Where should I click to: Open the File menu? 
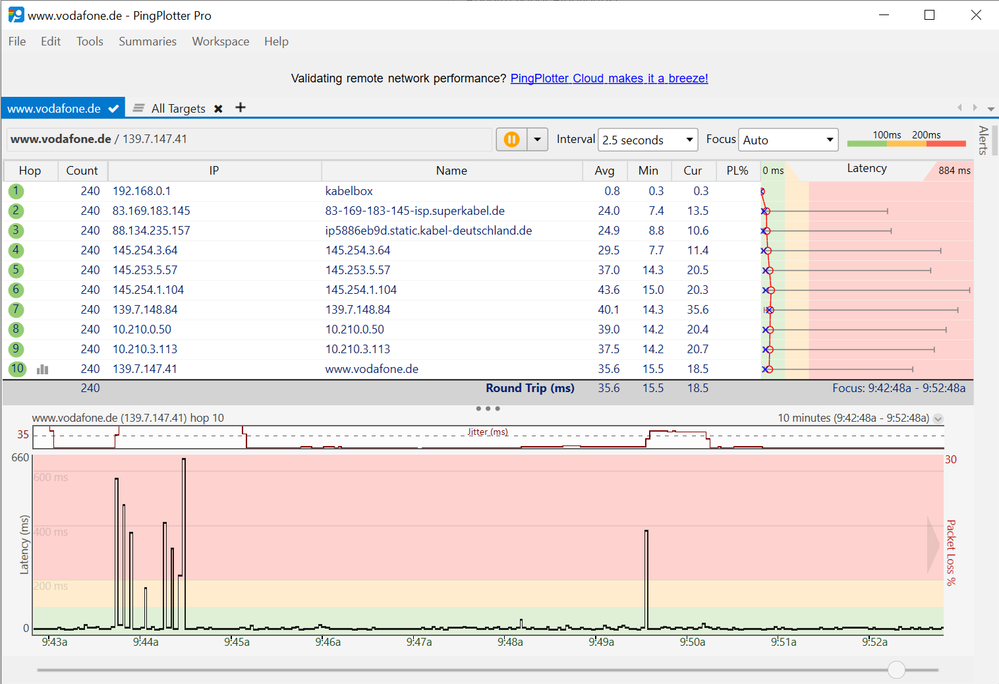point(17,41)
